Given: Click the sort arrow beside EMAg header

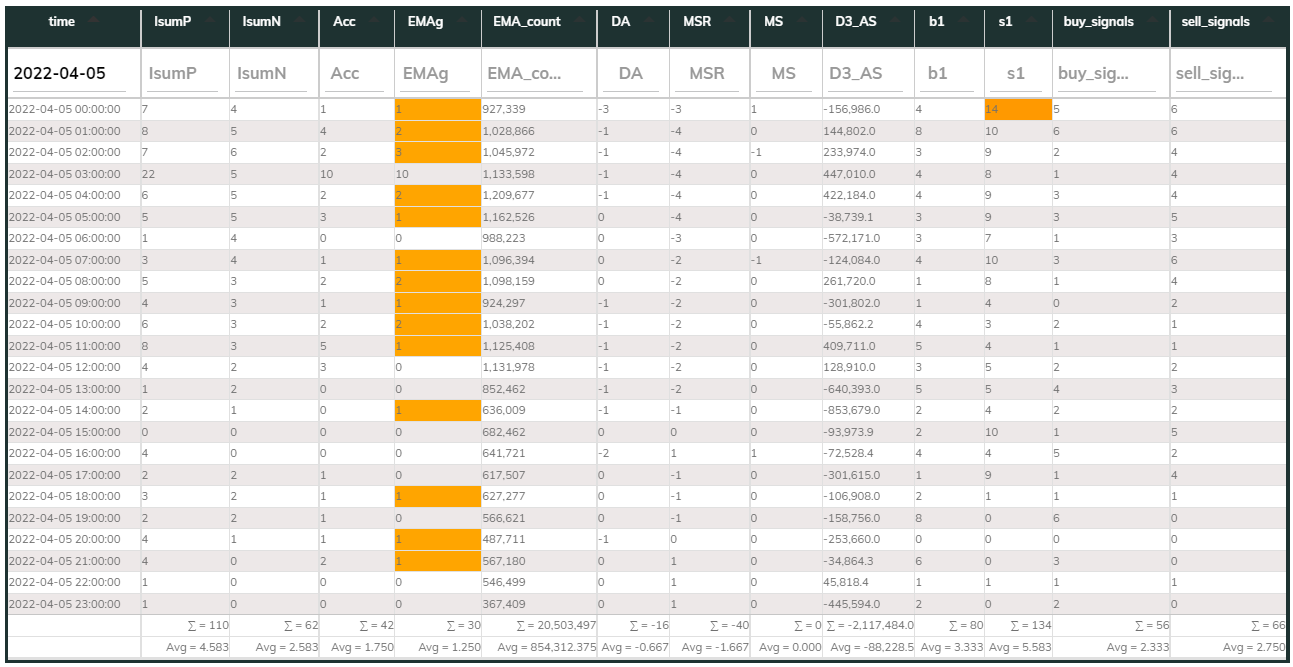Looking at the screenshot, I should click(458, 21).
